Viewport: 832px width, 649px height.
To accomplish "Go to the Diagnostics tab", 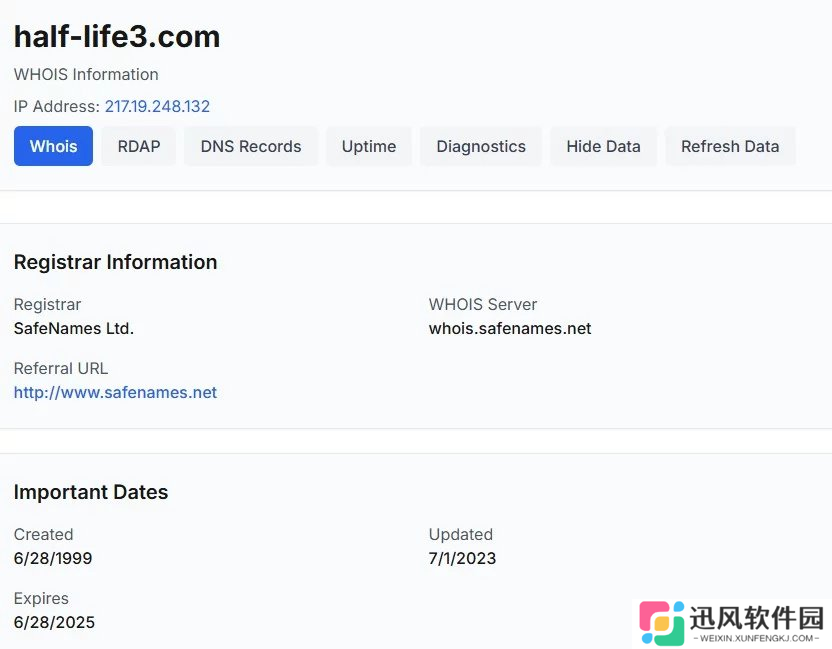I will [481, 146].
